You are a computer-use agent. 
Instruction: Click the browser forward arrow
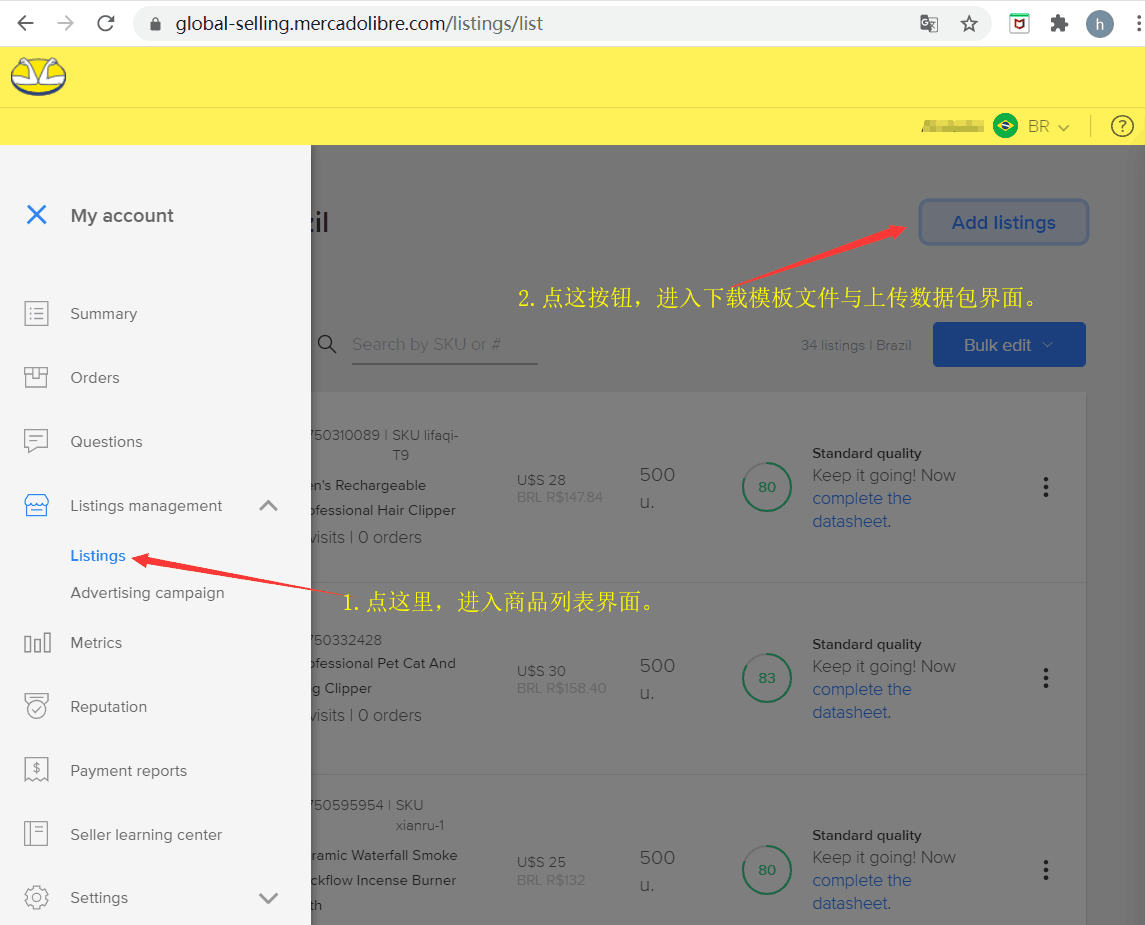coord(66,23)
